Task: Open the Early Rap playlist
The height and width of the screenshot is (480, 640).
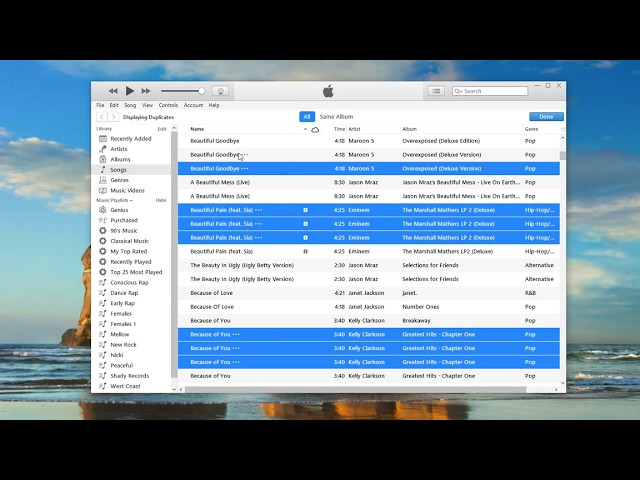Action: 122,303
